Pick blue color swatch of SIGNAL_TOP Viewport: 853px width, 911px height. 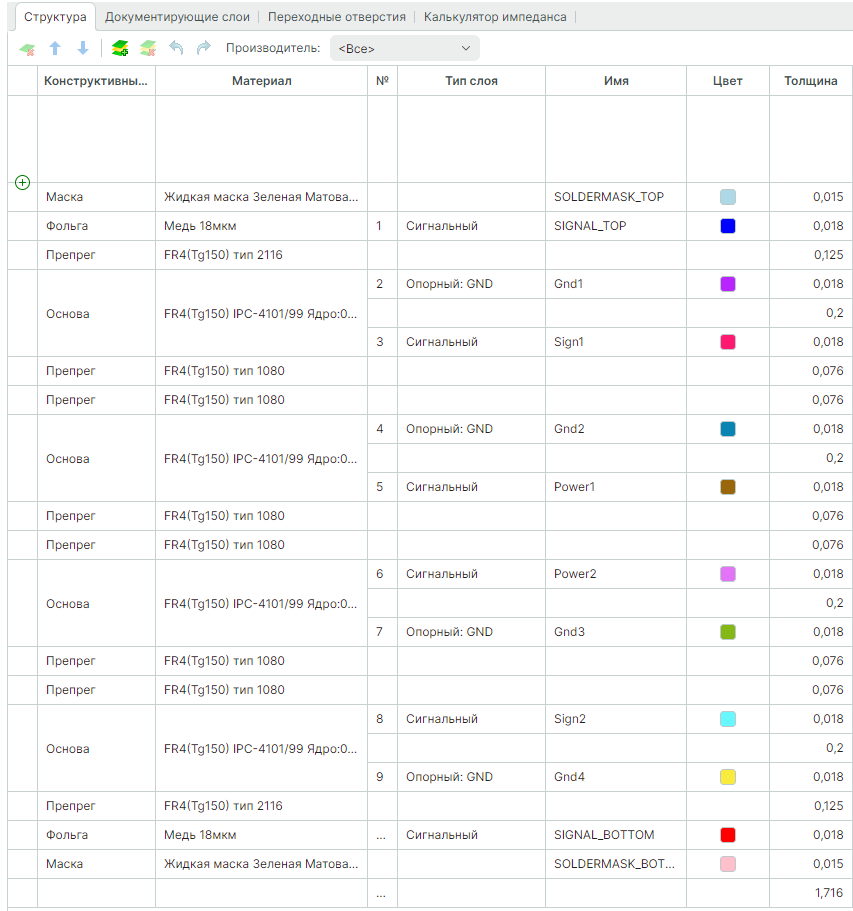click(727, 226)
